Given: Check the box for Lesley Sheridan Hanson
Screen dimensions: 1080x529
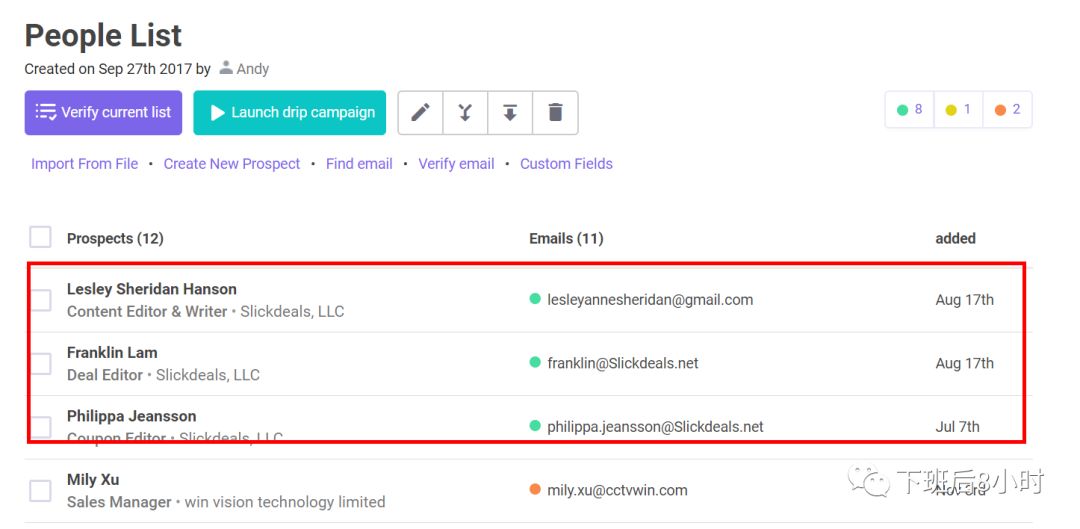Looking at the screenshot, I should [40, 300].
